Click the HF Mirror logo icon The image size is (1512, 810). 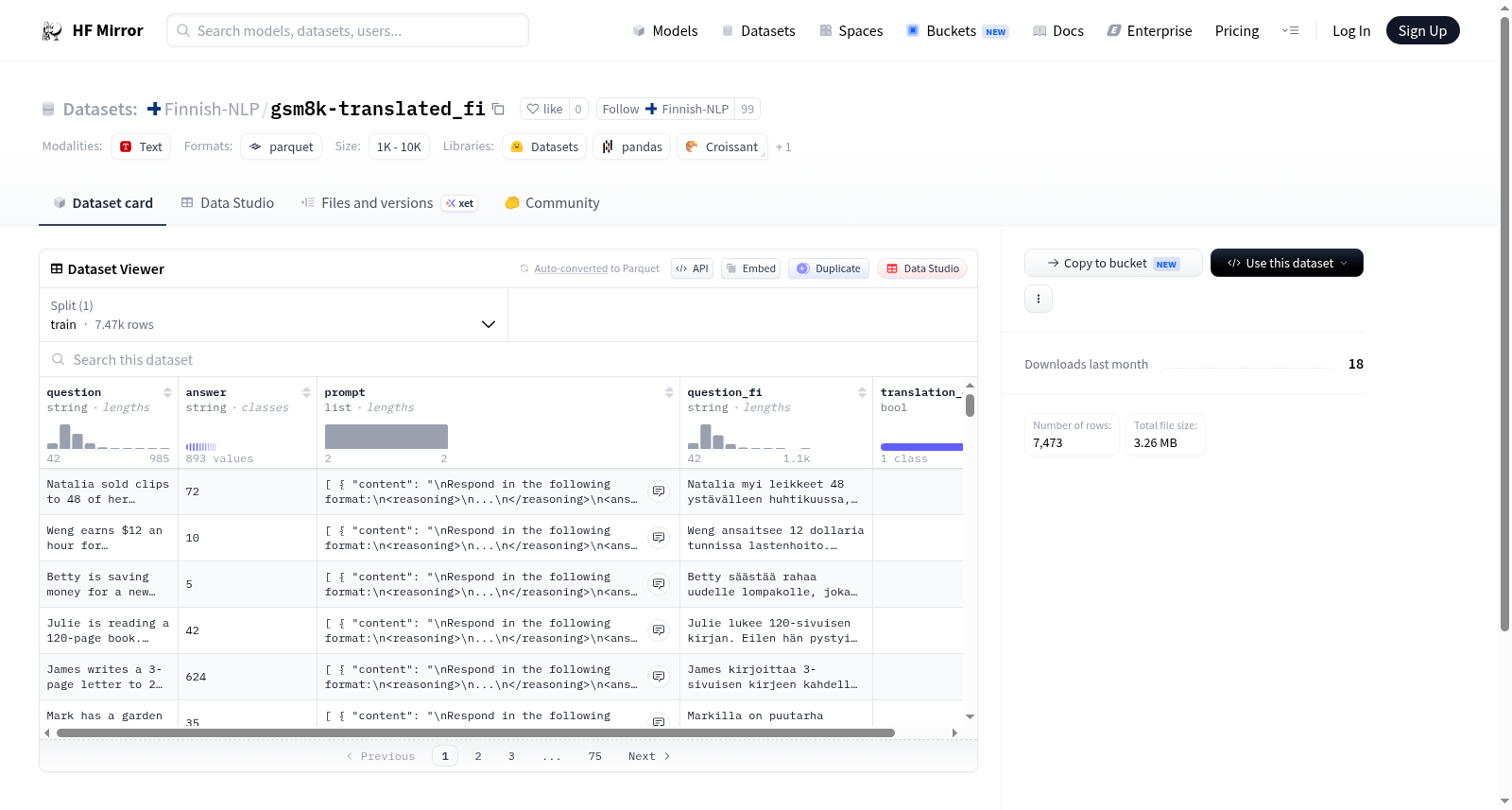tap(52, 31)
